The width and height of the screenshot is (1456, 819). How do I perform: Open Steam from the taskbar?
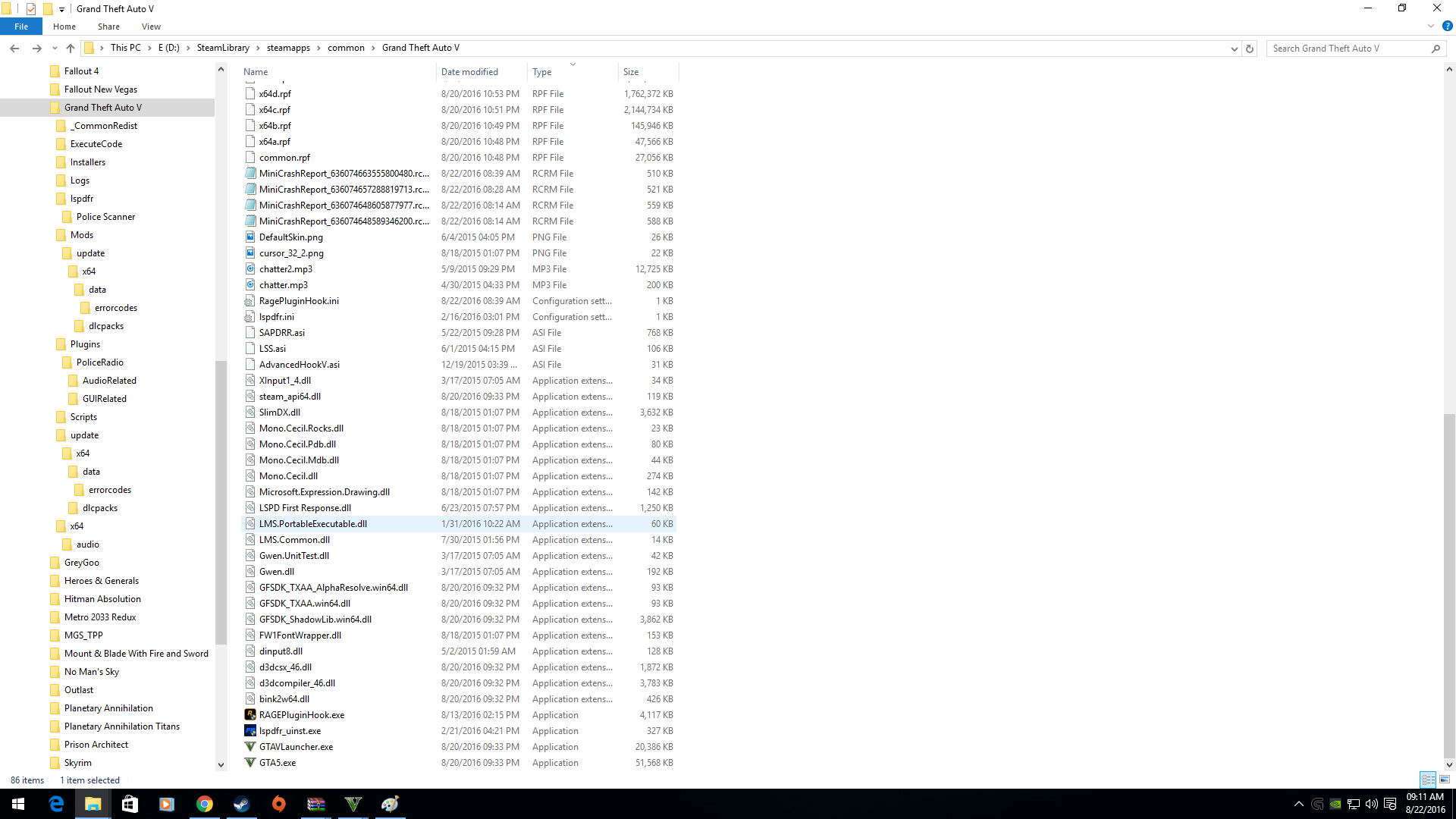[241, 804]
